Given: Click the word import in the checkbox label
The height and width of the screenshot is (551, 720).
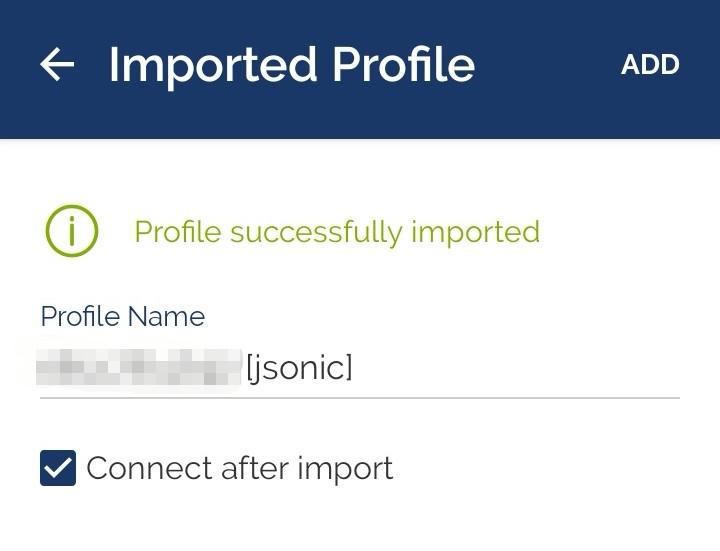Looking at the screenshot, I should point(345,469).
